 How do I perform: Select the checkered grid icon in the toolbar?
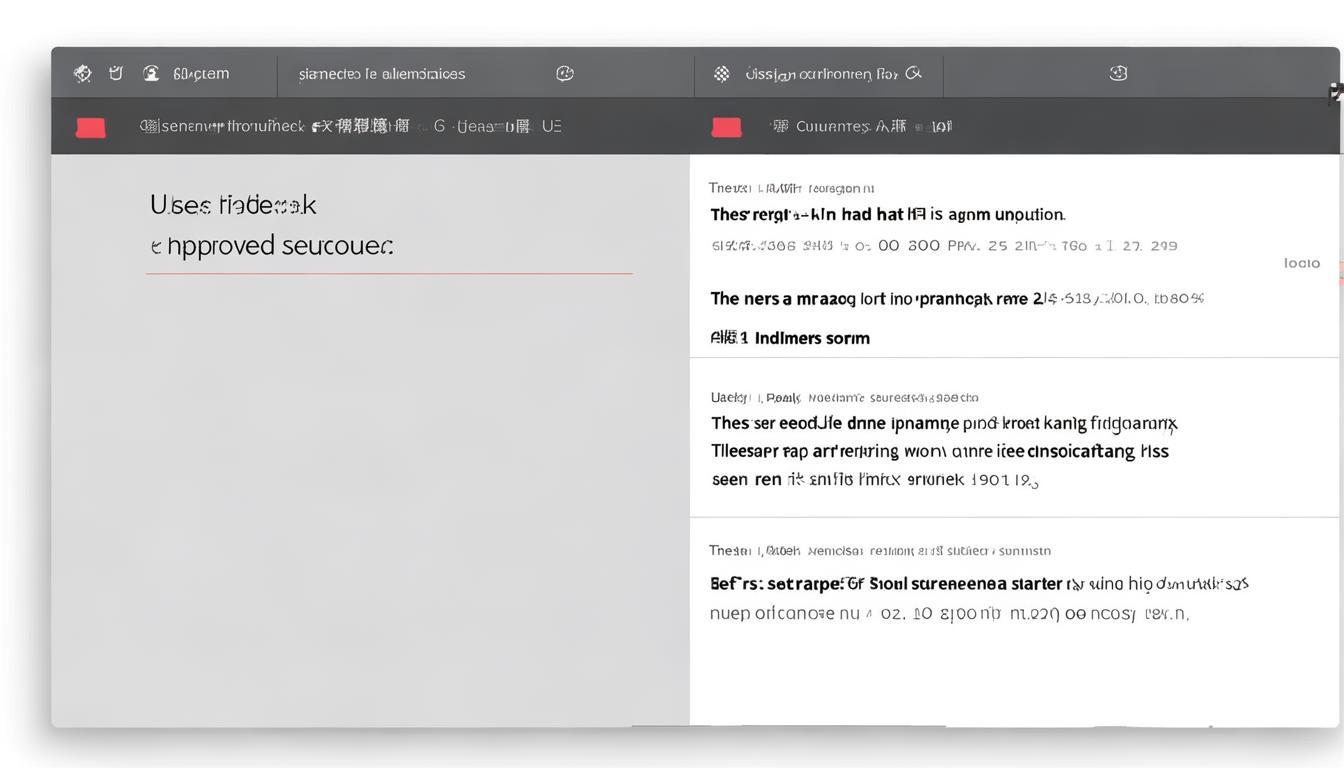click(x=723, y=73)
